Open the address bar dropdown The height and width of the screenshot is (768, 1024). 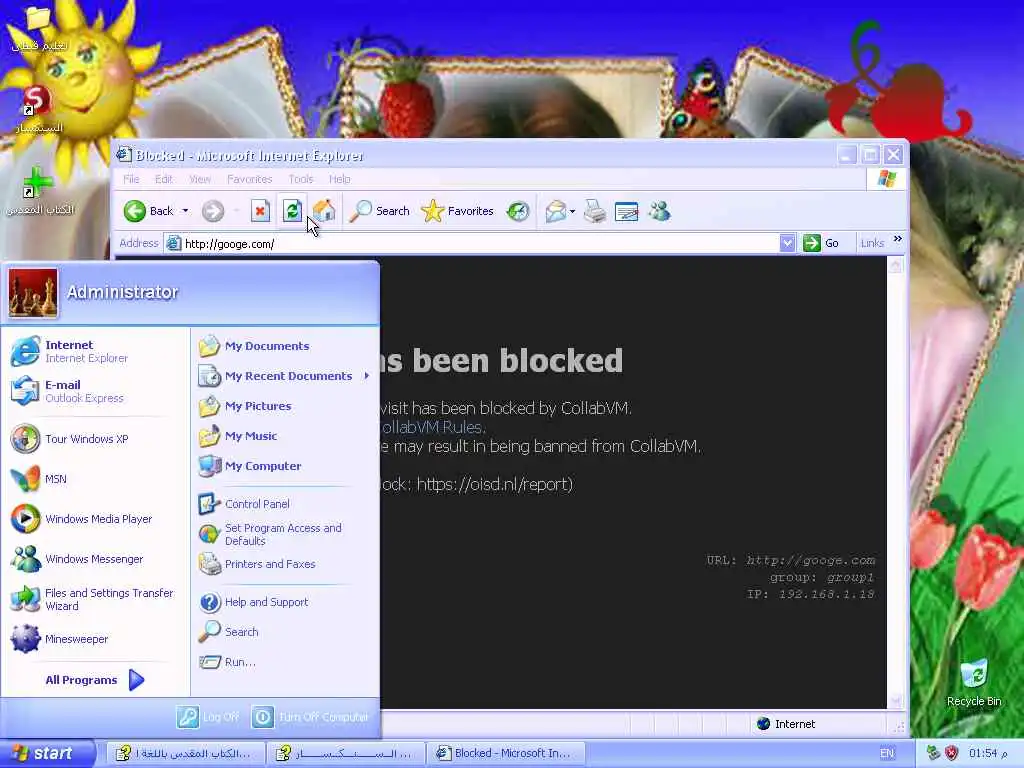coord(788,244)
